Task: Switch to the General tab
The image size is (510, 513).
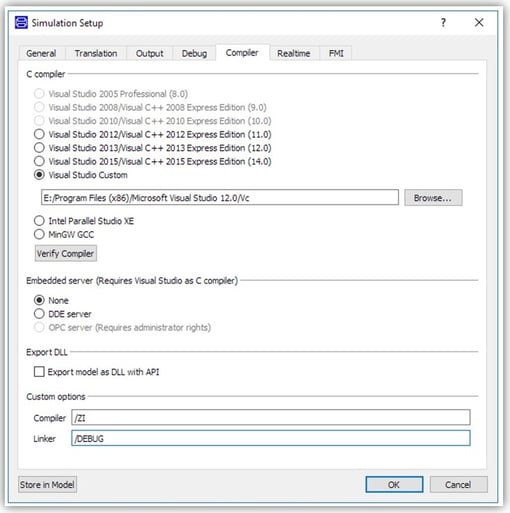Action: (41, 53)
